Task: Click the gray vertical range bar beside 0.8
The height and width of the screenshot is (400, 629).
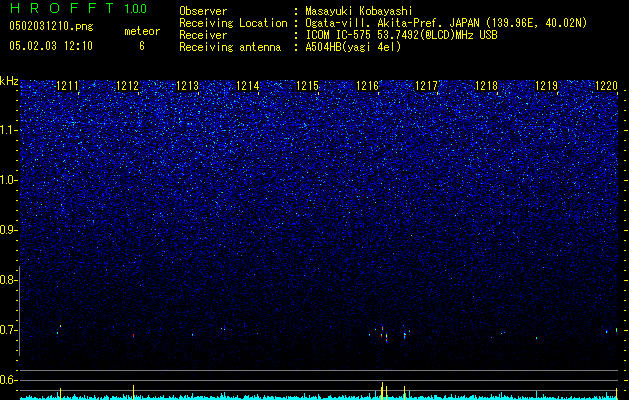Action: (x=19, y=311)
